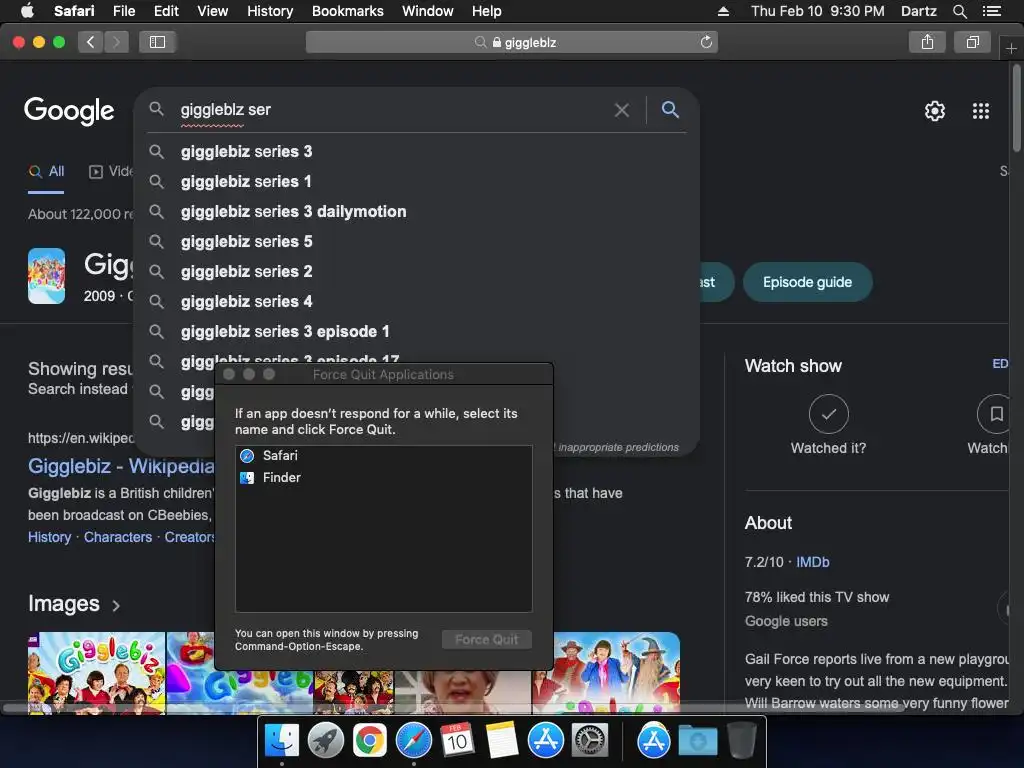Choose suggestion gigglebiz series 4
Image resolution: width=1024 pixels, height=768 pixels.
coord(417,302)
